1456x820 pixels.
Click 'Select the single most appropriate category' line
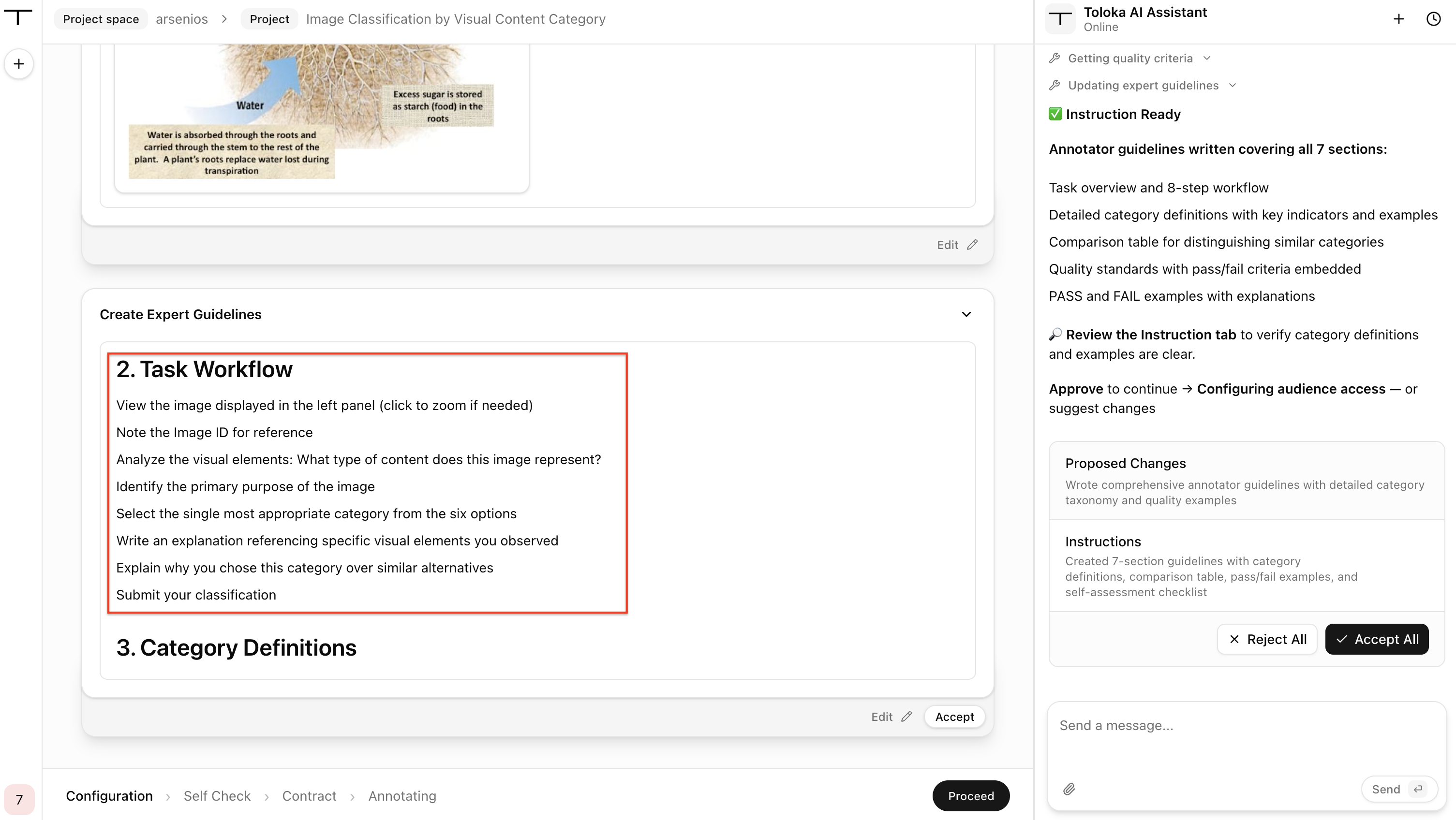[x=316, y=513]
